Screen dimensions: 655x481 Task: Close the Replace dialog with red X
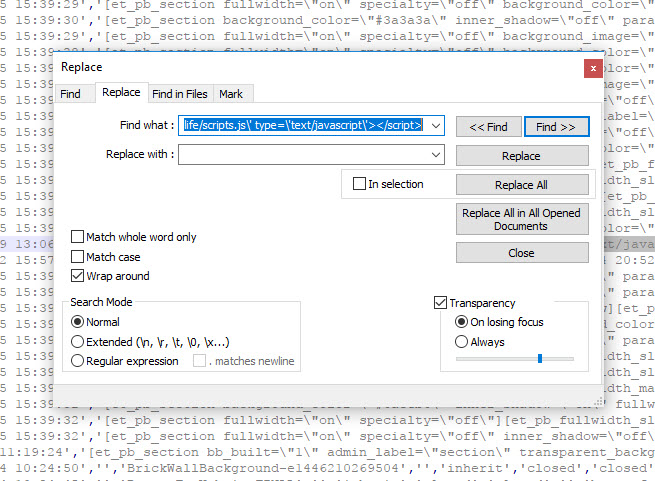[x=593, y=69]
